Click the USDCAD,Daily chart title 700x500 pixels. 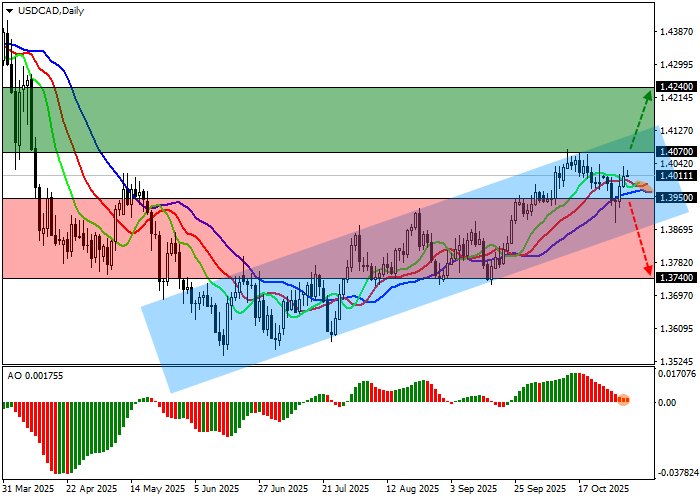click(51, 11)
